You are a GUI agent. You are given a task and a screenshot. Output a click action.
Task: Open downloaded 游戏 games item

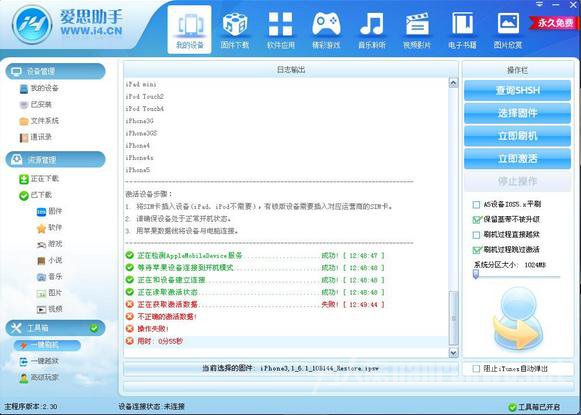[x=49, y=244]
